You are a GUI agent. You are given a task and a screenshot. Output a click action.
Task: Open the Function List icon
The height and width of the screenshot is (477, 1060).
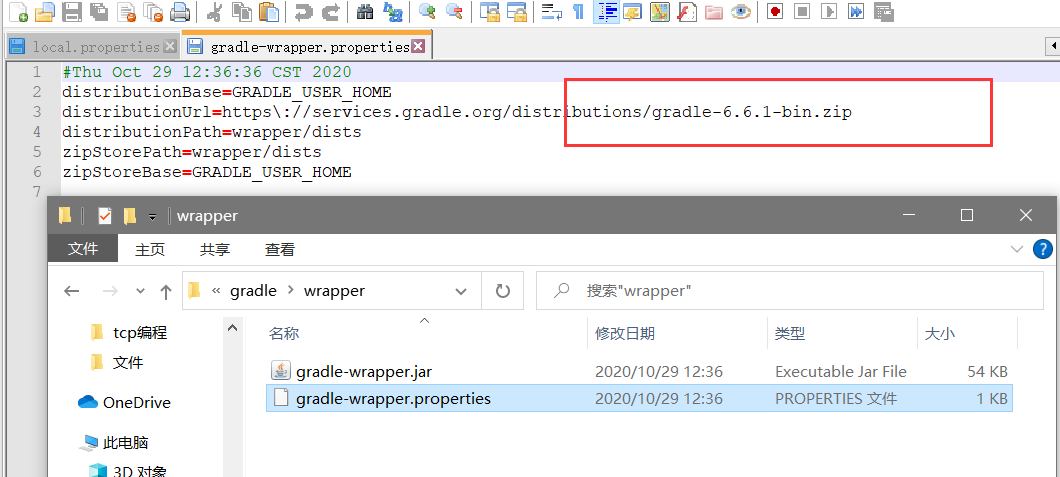coord(688,11)
